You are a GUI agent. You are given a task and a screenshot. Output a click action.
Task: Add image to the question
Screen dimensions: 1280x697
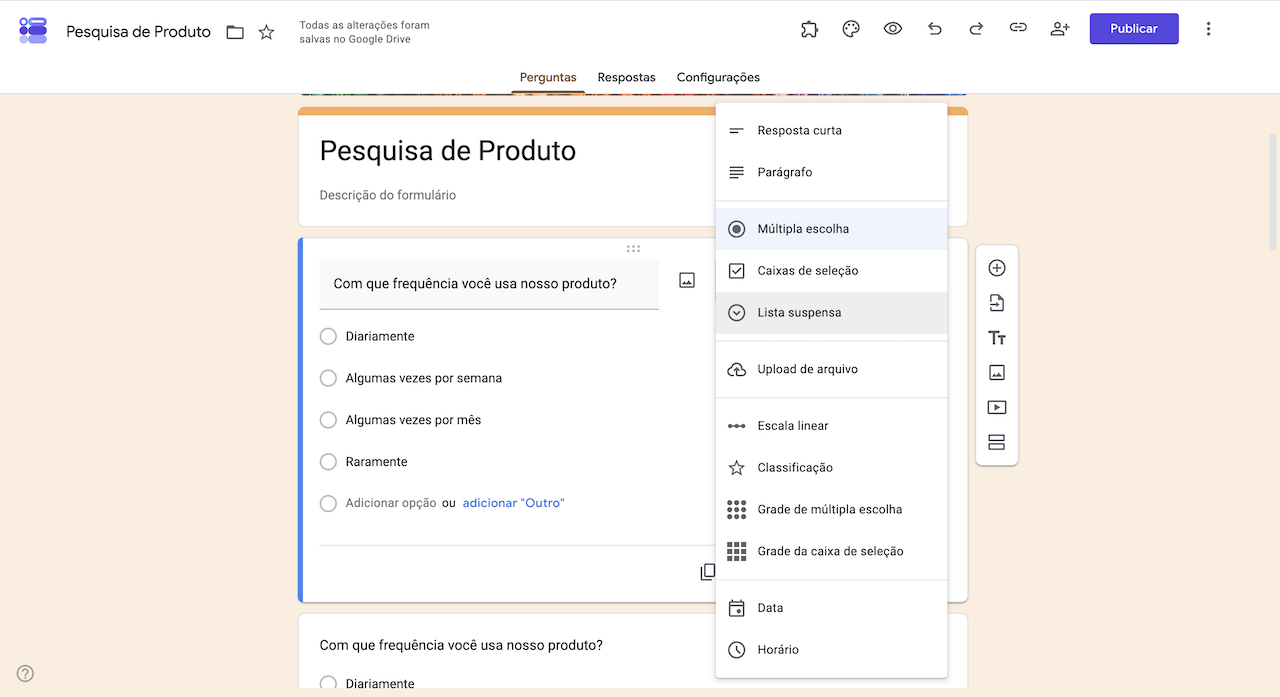(687, 281)
